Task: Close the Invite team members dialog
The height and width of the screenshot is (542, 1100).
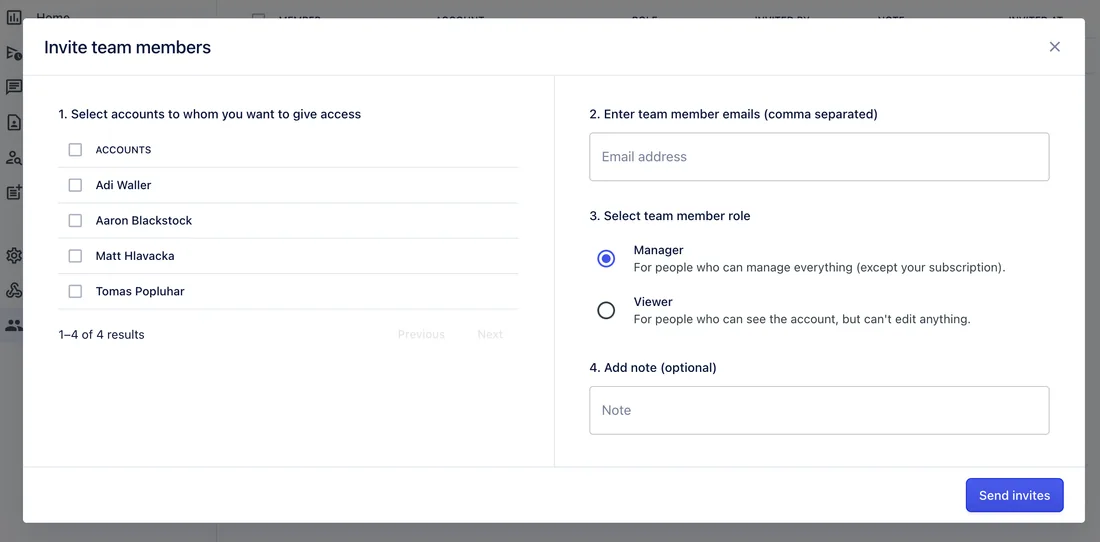Action: (1054, 47)
